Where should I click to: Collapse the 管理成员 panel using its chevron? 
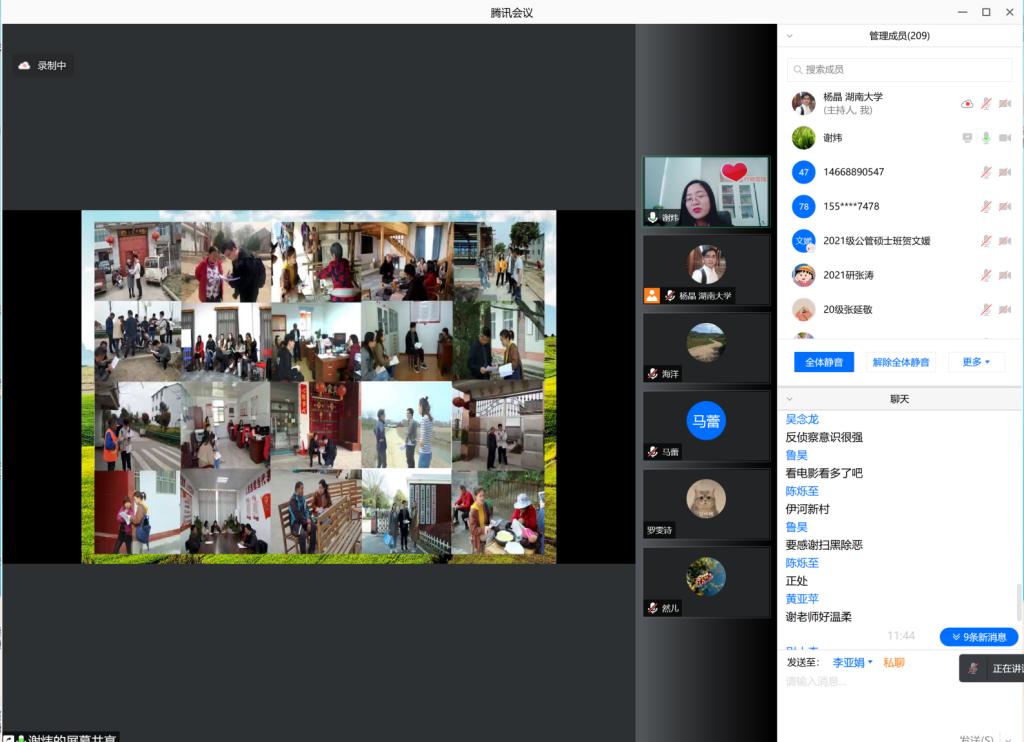coord(790,36)
